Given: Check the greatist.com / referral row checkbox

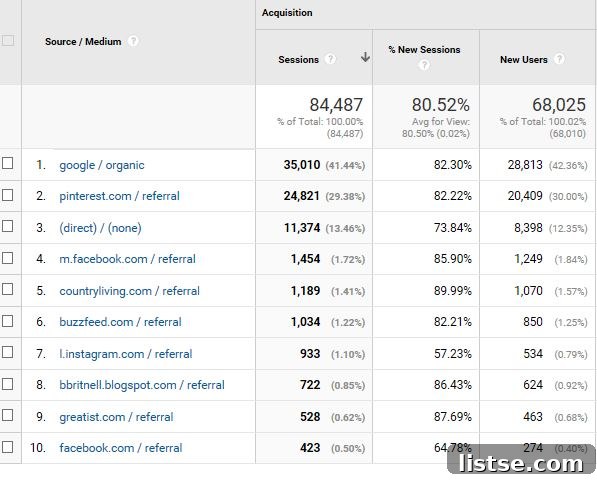Looking at the screenshot, I should [8, 415].
